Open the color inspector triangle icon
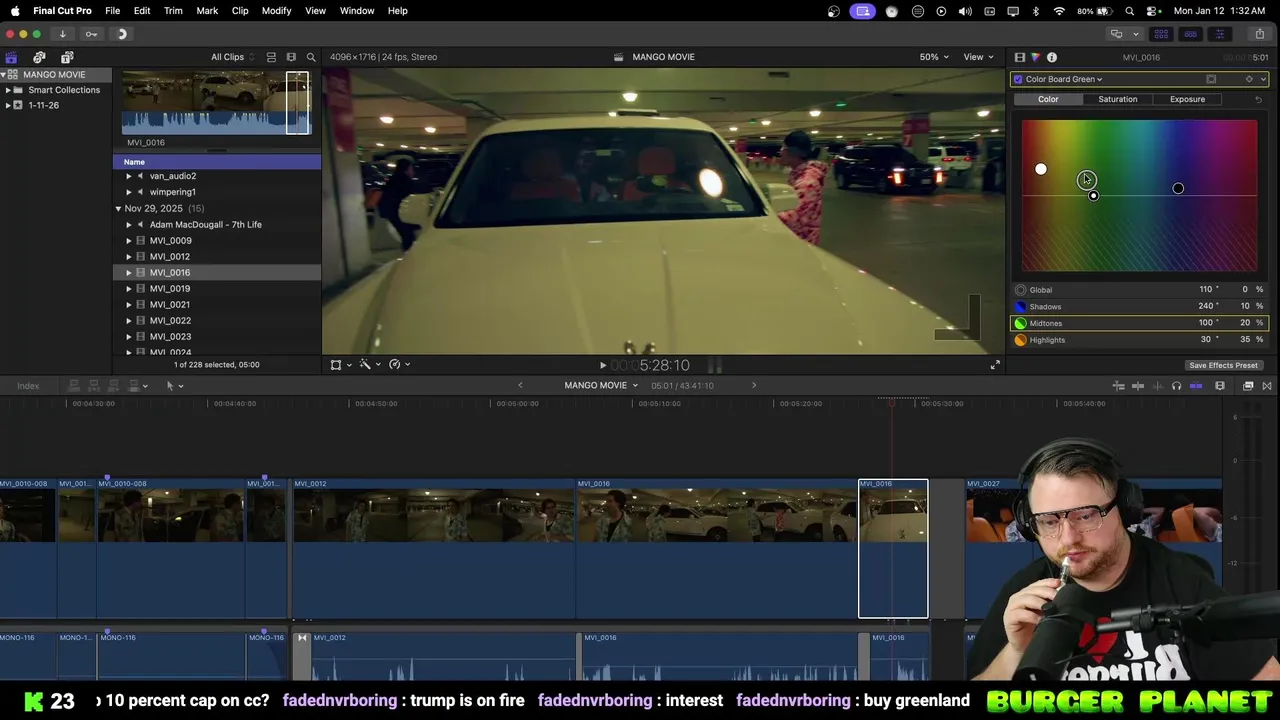 1035,57
